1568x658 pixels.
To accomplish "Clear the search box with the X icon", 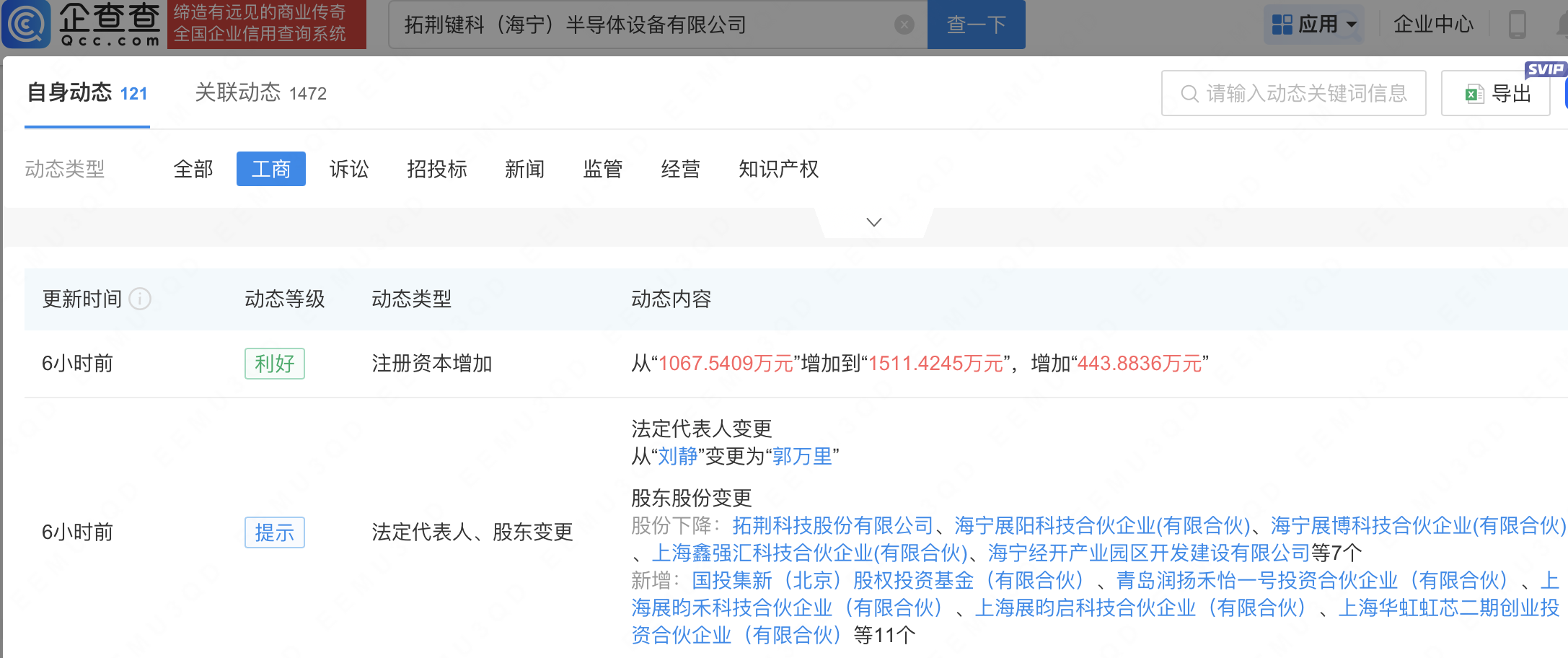I will (904, 25).
